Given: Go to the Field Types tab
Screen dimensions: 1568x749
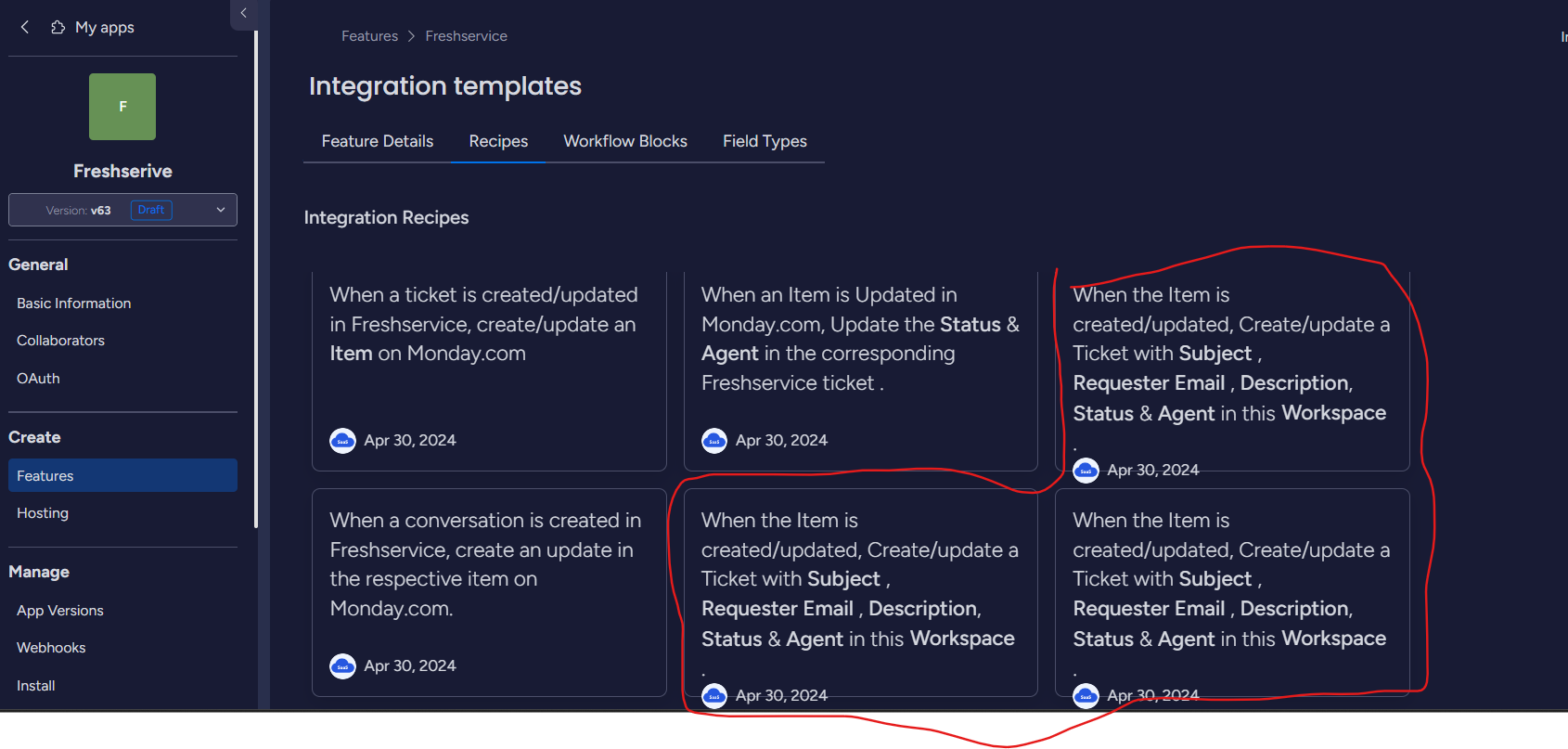Looking at the screenshot, I should (765, 141).
